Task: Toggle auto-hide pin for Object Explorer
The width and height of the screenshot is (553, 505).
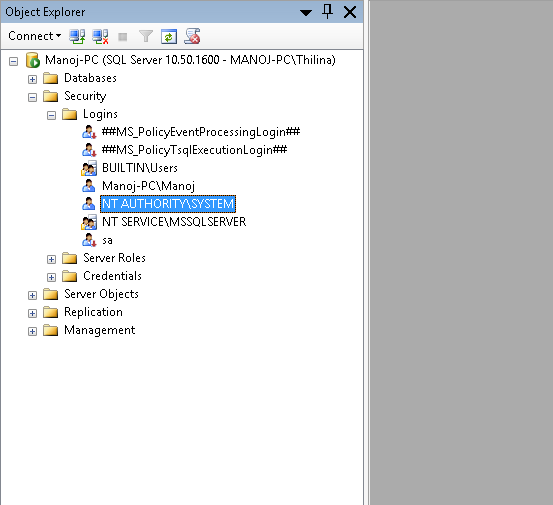Action: (x=328, y=12)
